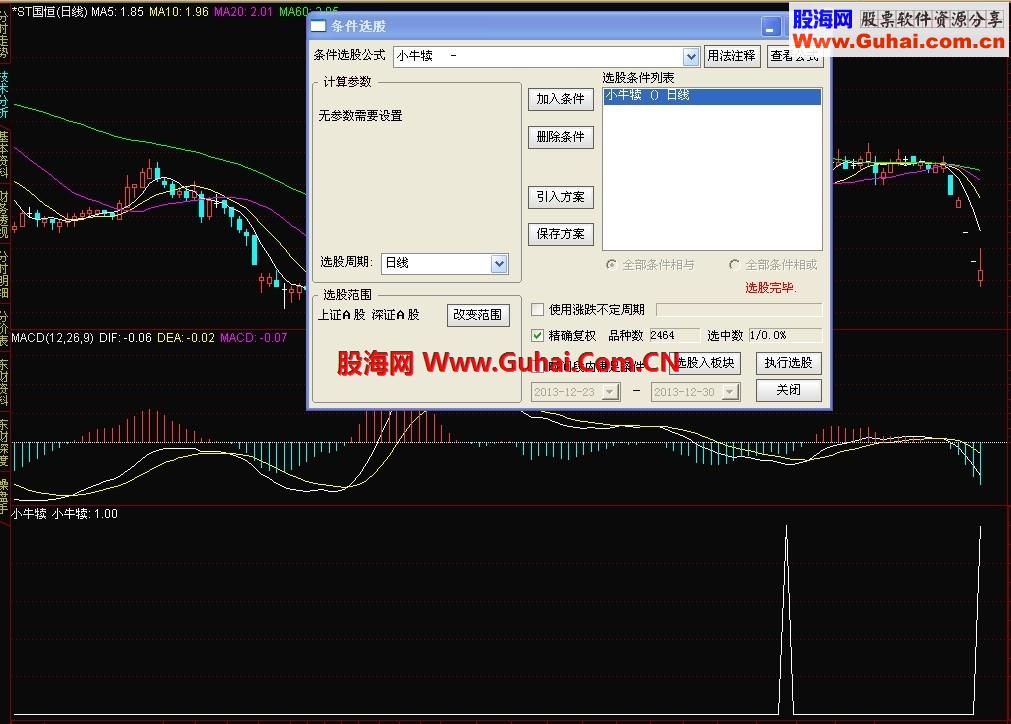This screenshot has width=1011, height=724.
Task: Click the 涨跌不定周期 input field
Action: [x=739, y=310]
